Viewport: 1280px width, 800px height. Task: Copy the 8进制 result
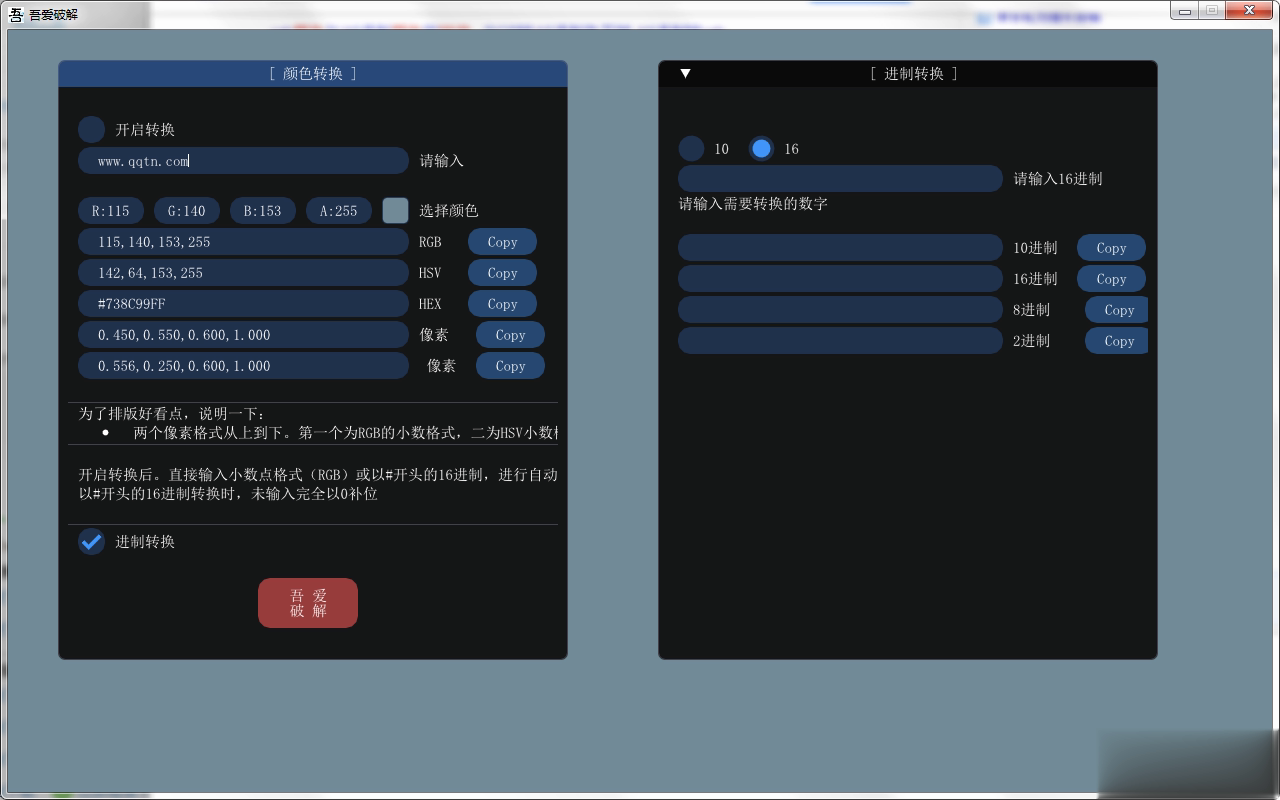tap(1116, 310)
